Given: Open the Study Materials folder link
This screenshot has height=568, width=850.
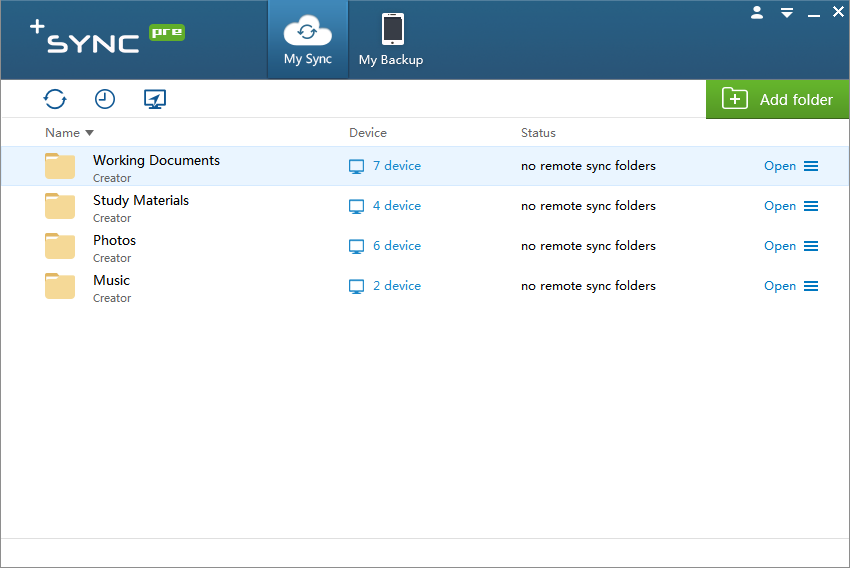Looking at the screenshot, I should tap(779, 206).
